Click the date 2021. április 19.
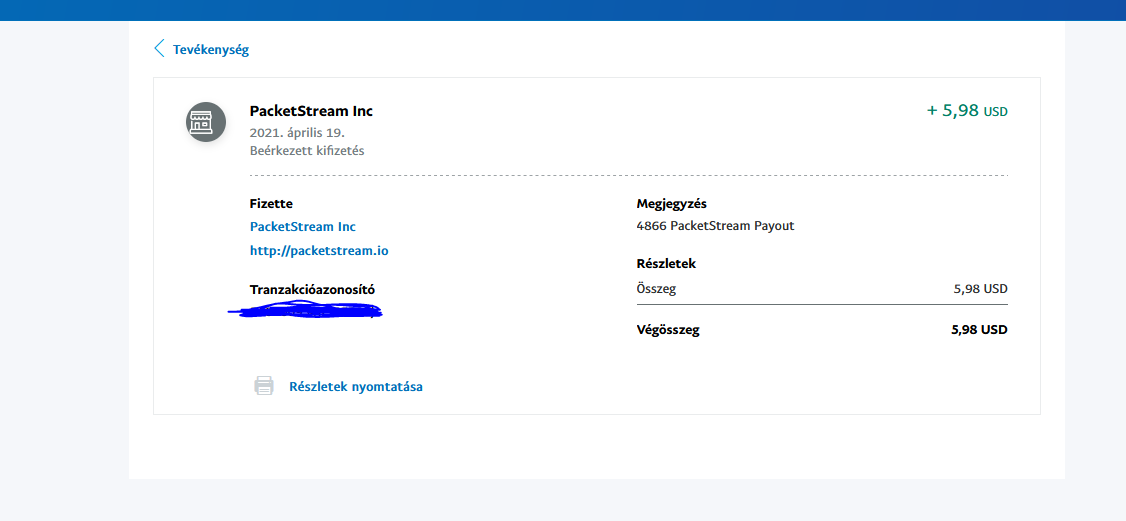This screenshot has width=1126, height=521. pyautogui.click(x=297, y=132)
